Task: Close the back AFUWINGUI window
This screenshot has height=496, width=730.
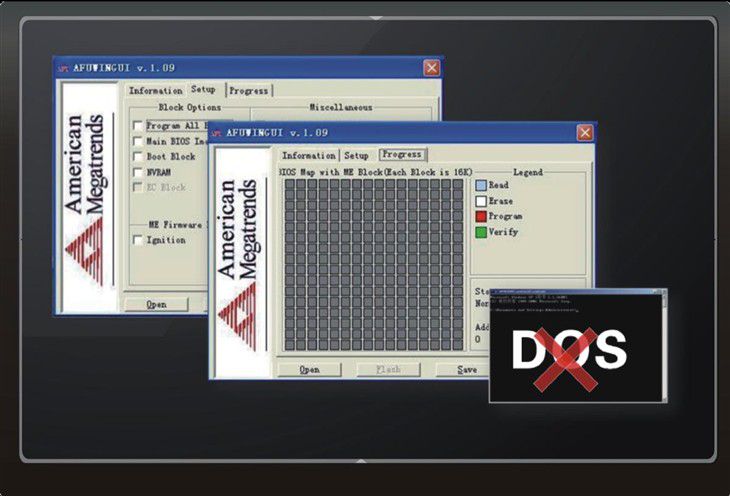Action: click(x=432, y=68)
